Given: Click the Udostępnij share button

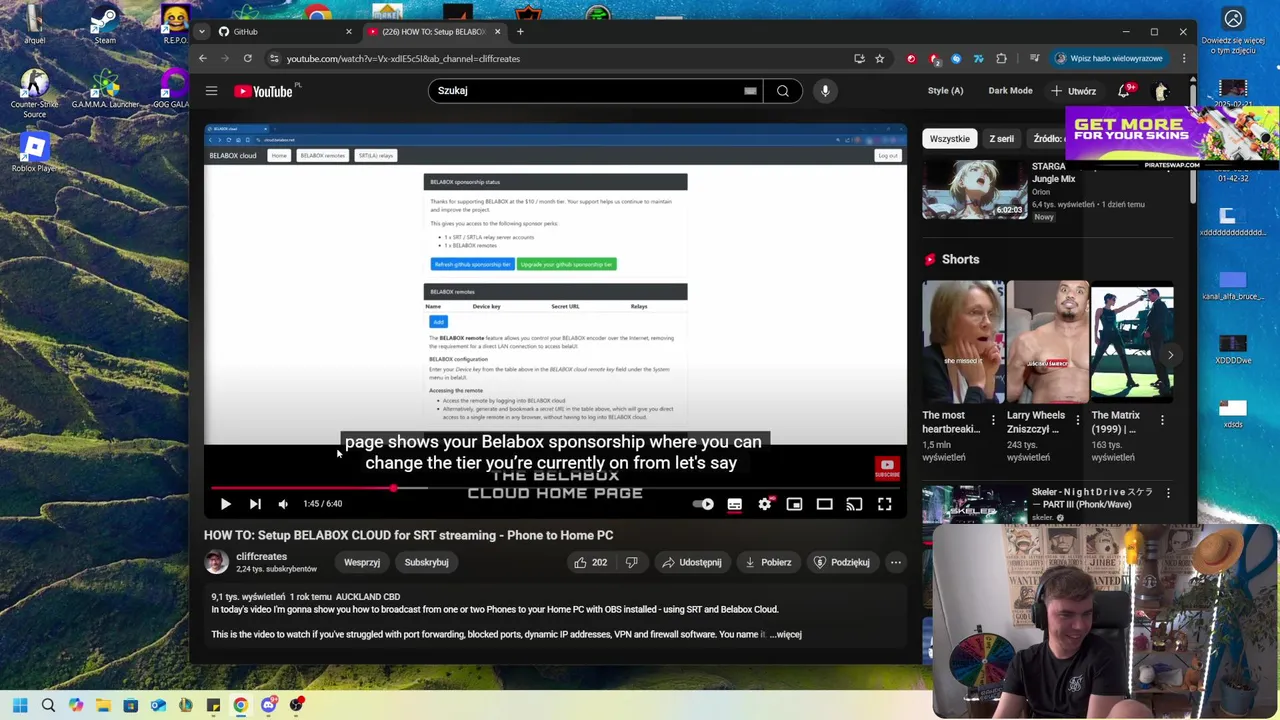Looking at the screenshot, I should (692, 562).
